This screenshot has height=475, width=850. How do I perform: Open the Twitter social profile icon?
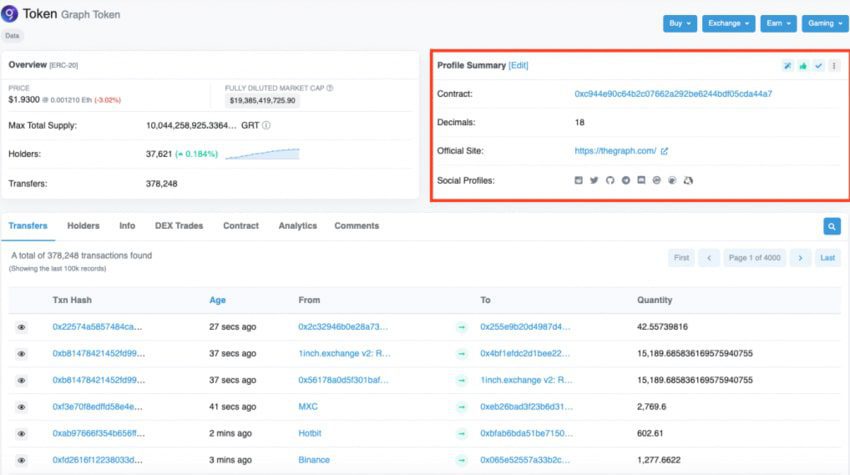pyautogui.click(x=594, y=180)
